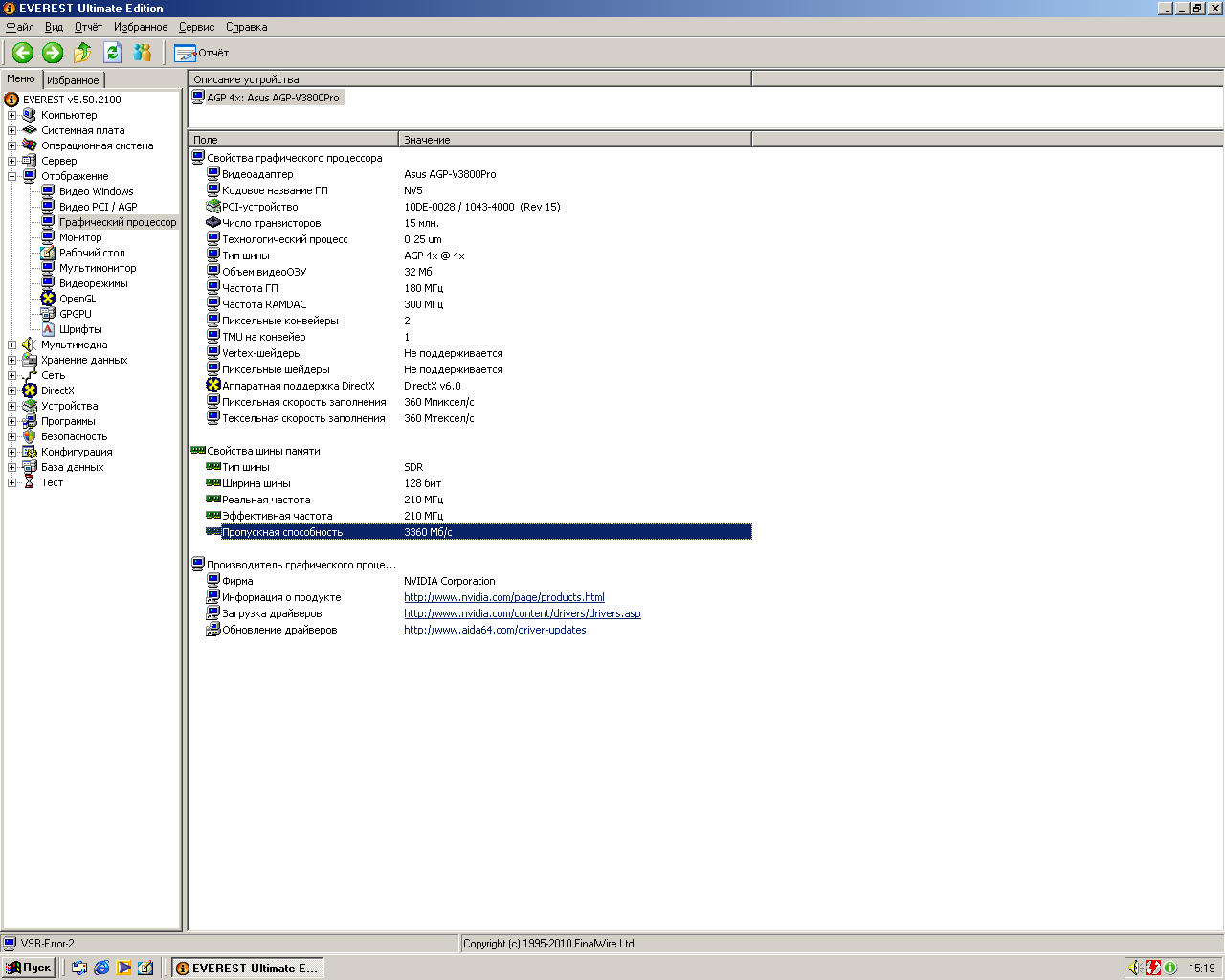Click the Поле column header
The width and height of the screenshot is (1225, 980).
(x=293, y=140)
